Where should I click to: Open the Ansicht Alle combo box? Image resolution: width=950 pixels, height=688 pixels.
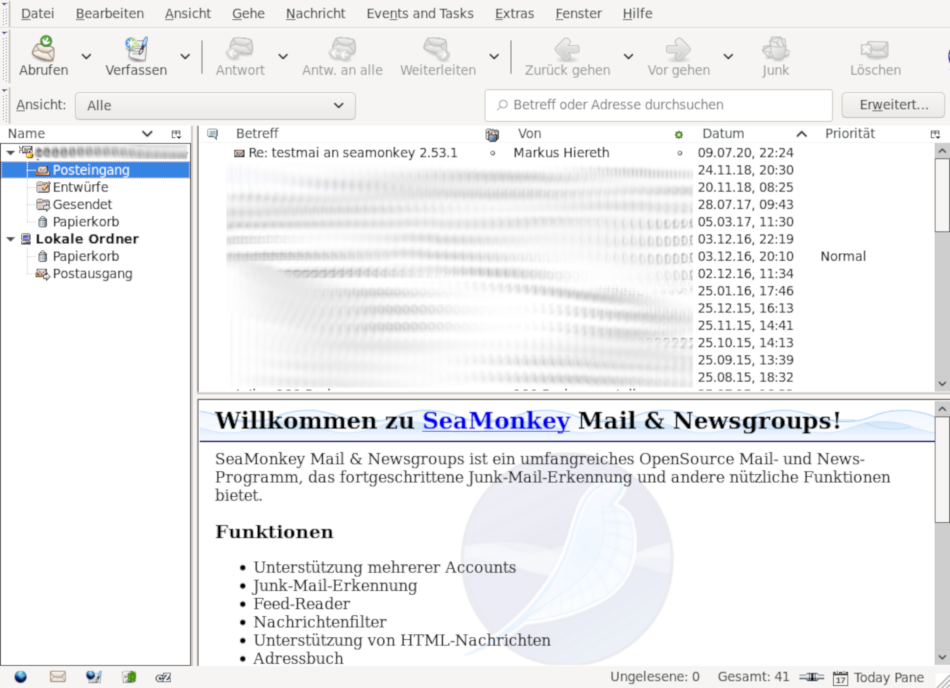tap(215, 105)
